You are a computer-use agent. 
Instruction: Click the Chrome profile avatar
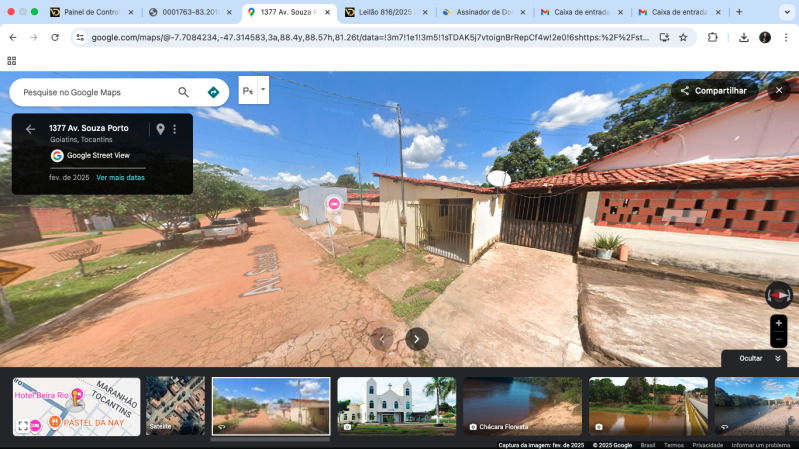coord(765,37)
